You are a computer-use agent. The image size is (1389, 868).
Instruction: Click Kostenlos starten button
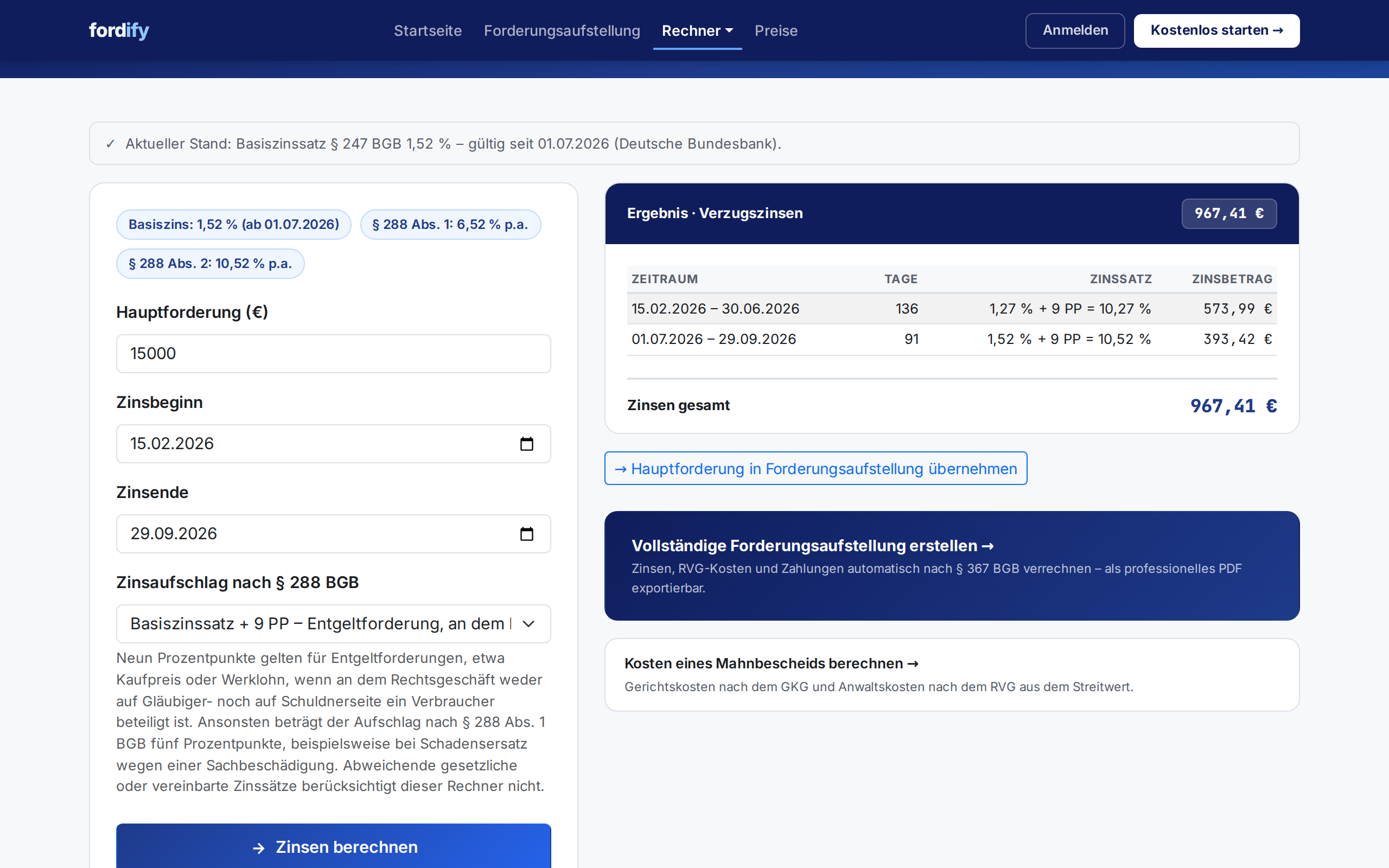click(1216, 30)
